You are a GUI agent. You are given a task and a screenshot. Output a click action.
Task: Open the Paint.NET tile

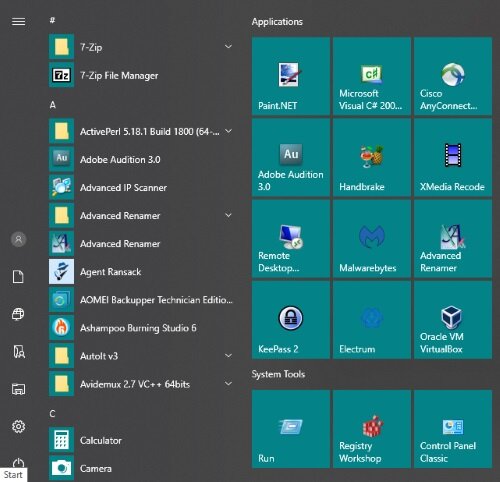tap(291, 76)
